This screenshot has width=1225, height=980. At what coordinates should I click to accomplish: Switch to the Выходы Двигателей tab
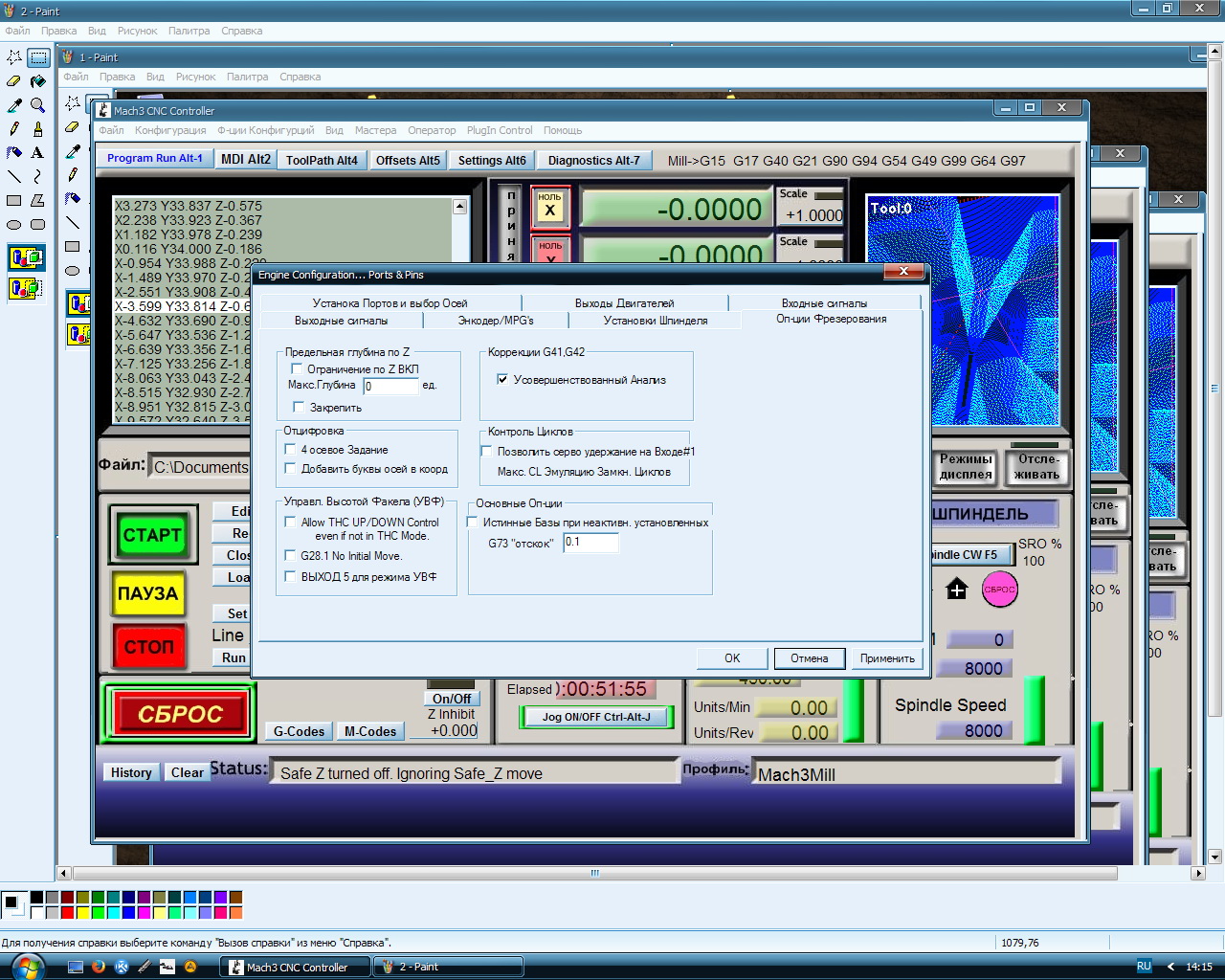625,303
